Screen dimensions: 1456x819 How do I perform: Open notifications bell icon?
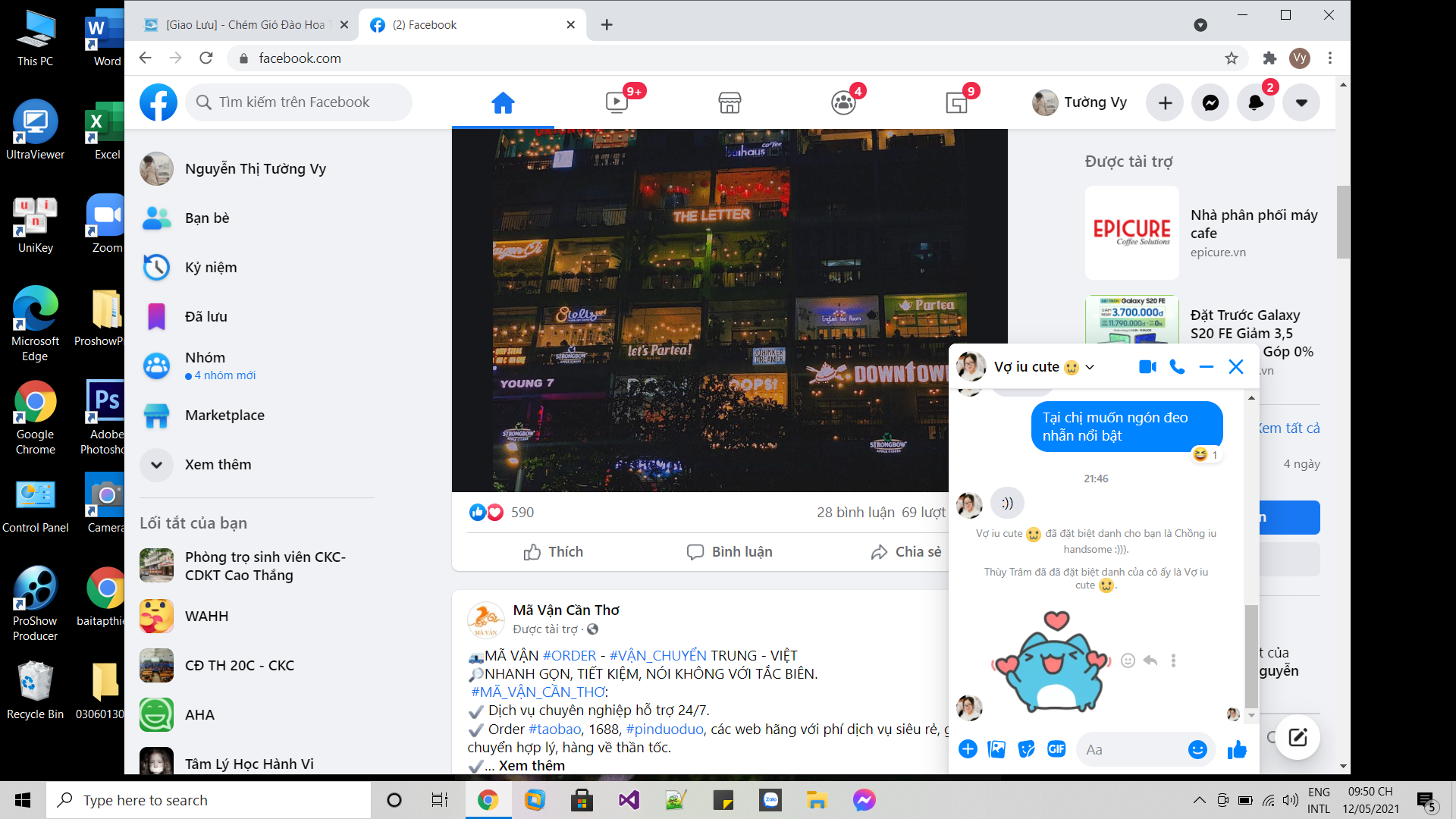(x=1256, y=102)
